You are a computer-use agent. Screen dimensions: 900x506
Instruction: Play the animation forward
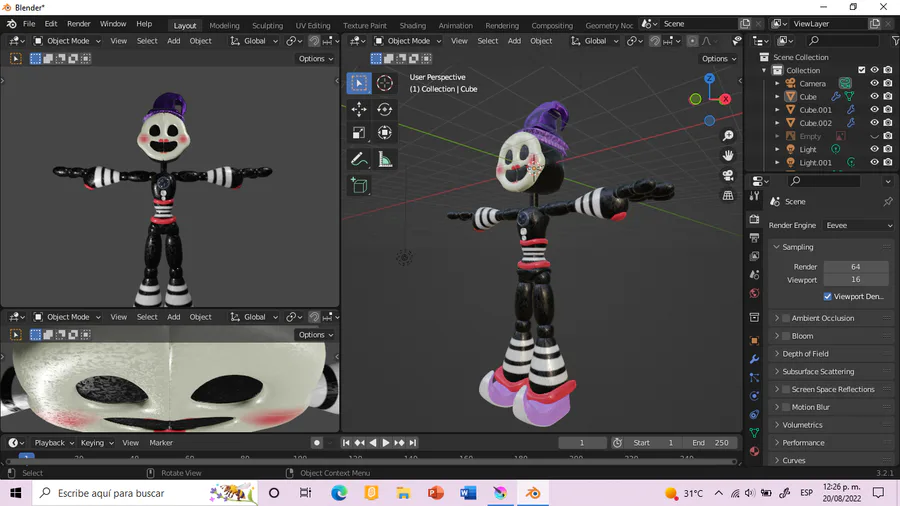pos(386,443)
